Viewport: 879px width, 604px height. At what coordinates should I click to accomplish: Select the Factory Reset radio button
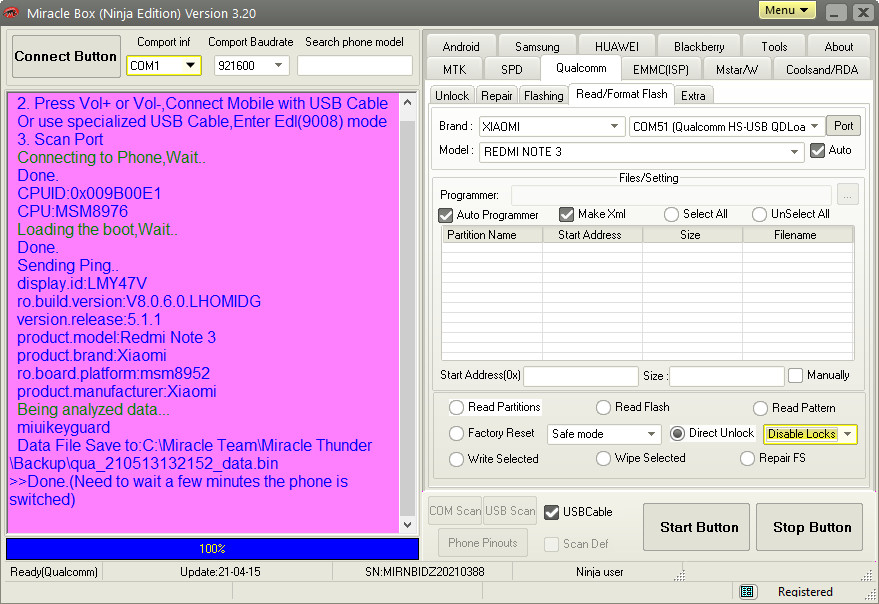pyautogui.click(x=456, y=433)
